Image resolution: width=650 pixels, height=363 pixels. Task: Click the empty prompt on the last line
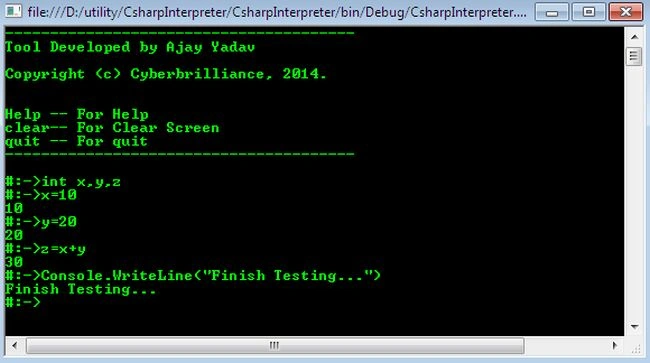click(23, 302)
